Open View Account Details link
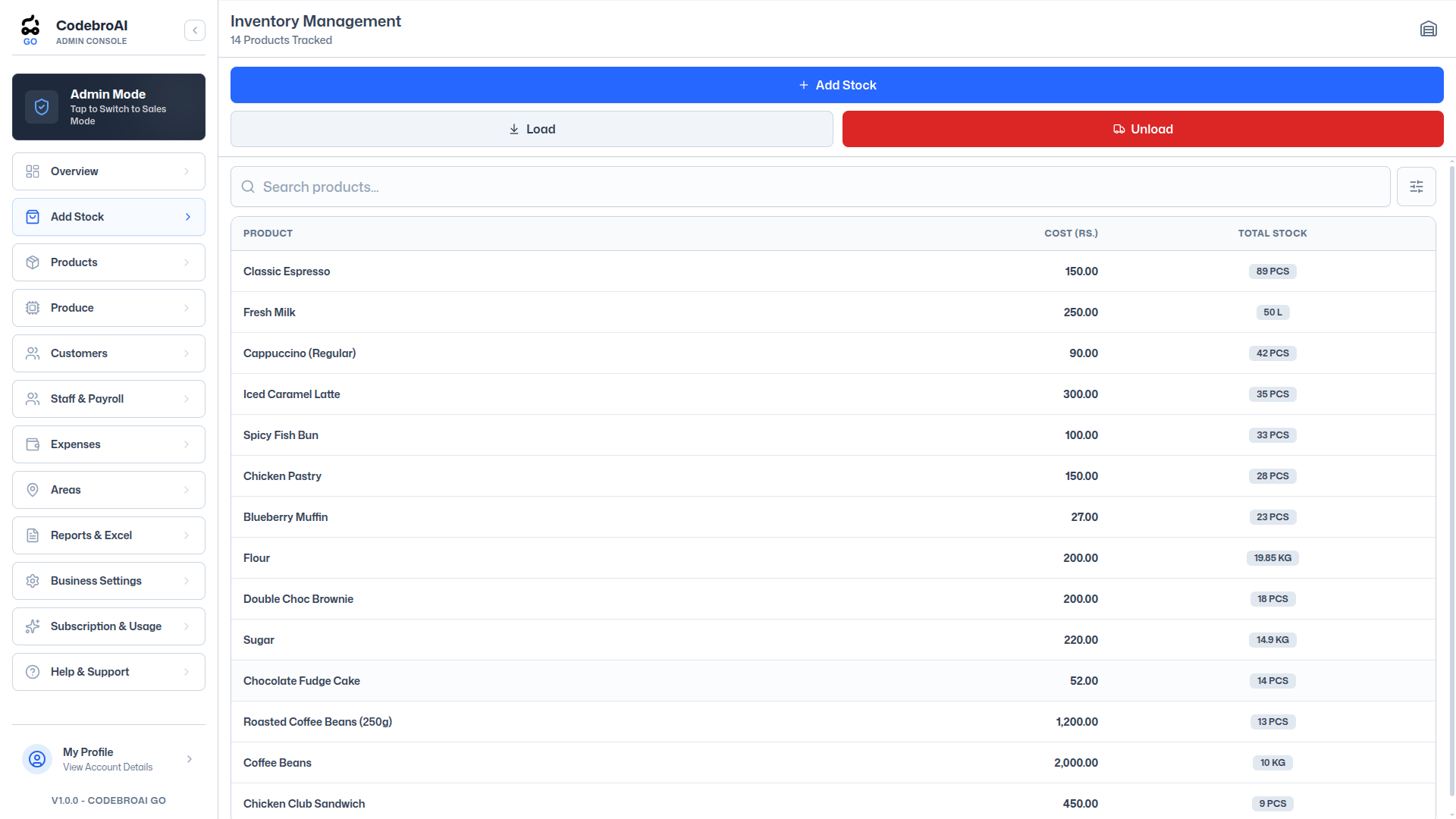1456x819 pixels. [108, 767]
